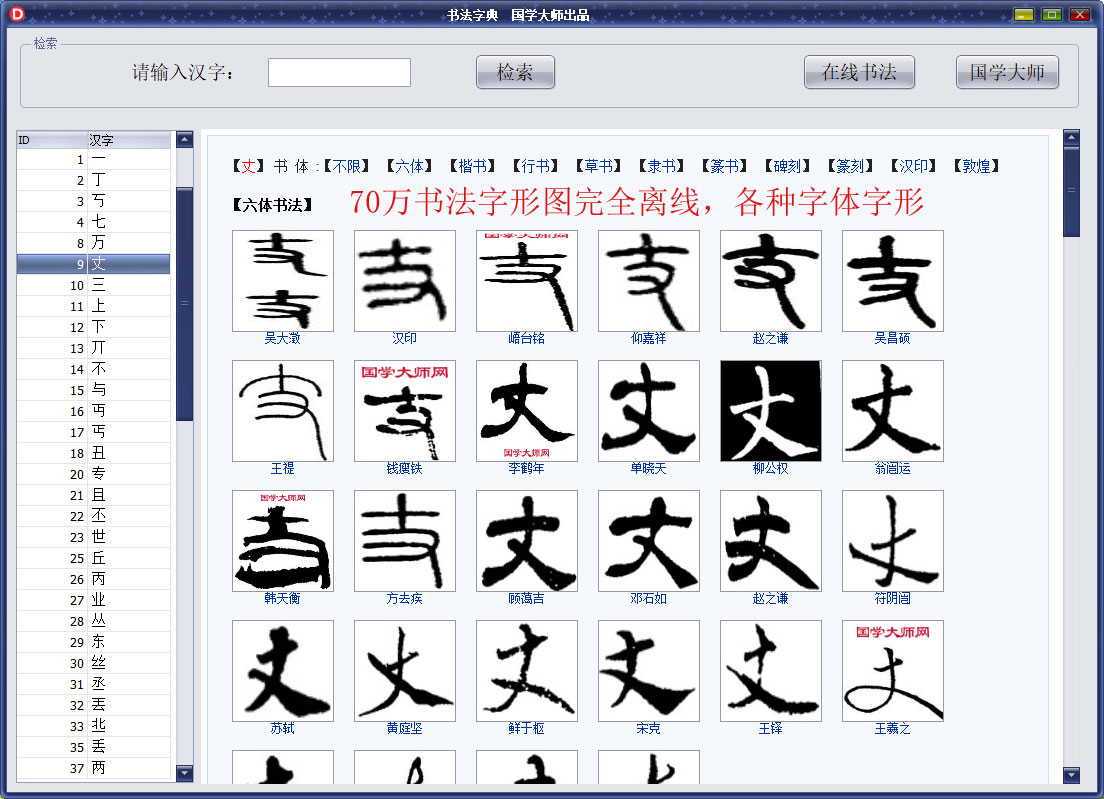
Task: Open the 柳公权 black-background thumbnail
Action: [x=770, y=411]
